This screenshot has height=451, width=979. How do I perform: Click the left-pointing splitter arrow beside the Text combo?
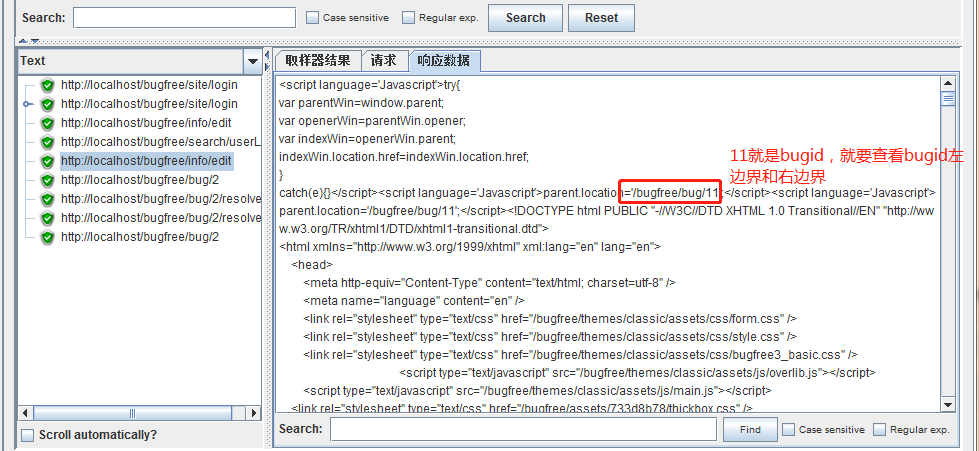267,55
